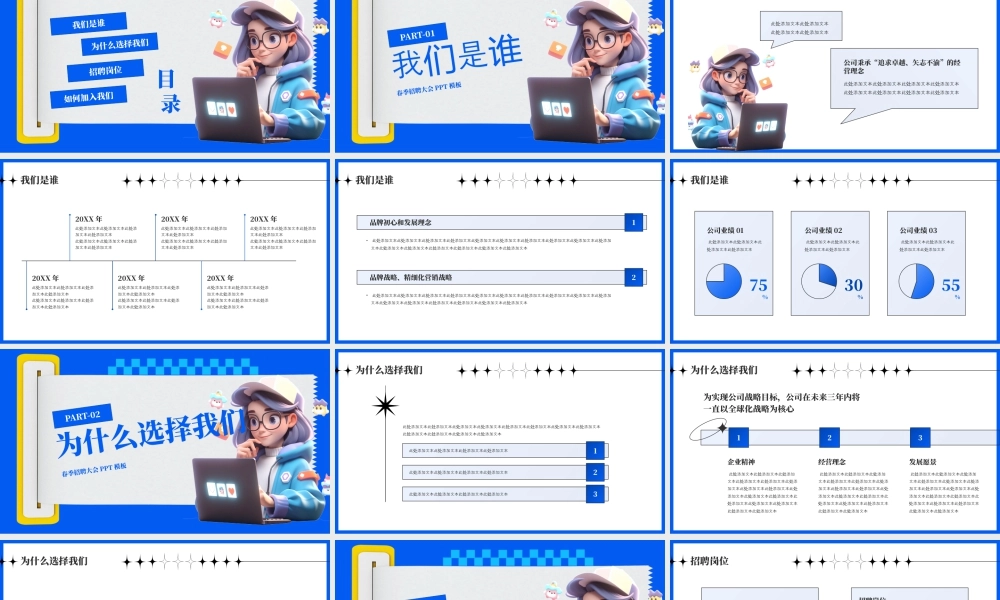Click the laptop in the 目录 slide
This screenshot has width=1000, height=600.
click(233, 110)
